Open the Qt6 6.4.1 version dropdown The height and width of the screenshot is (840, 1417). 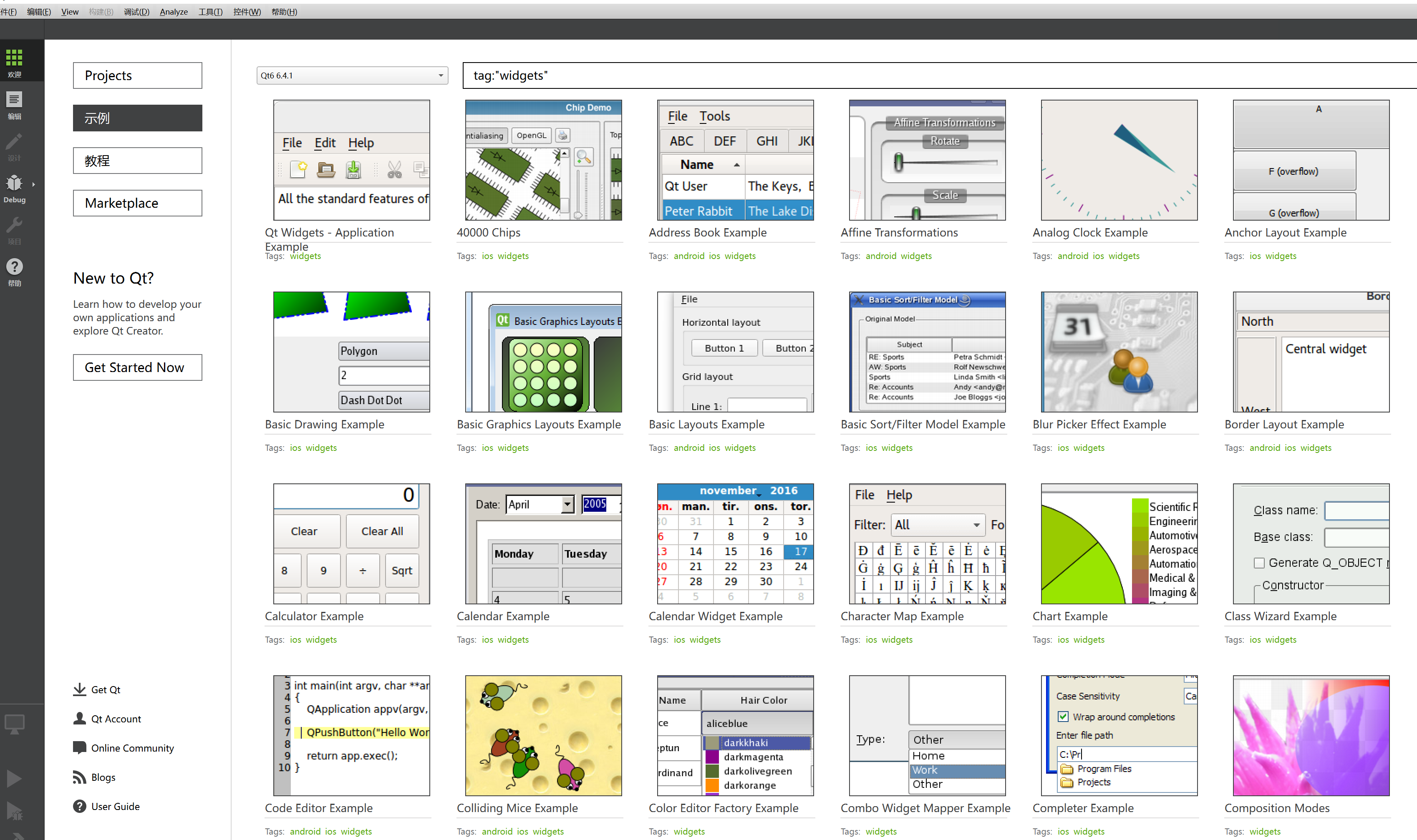[x=352, y=75]
